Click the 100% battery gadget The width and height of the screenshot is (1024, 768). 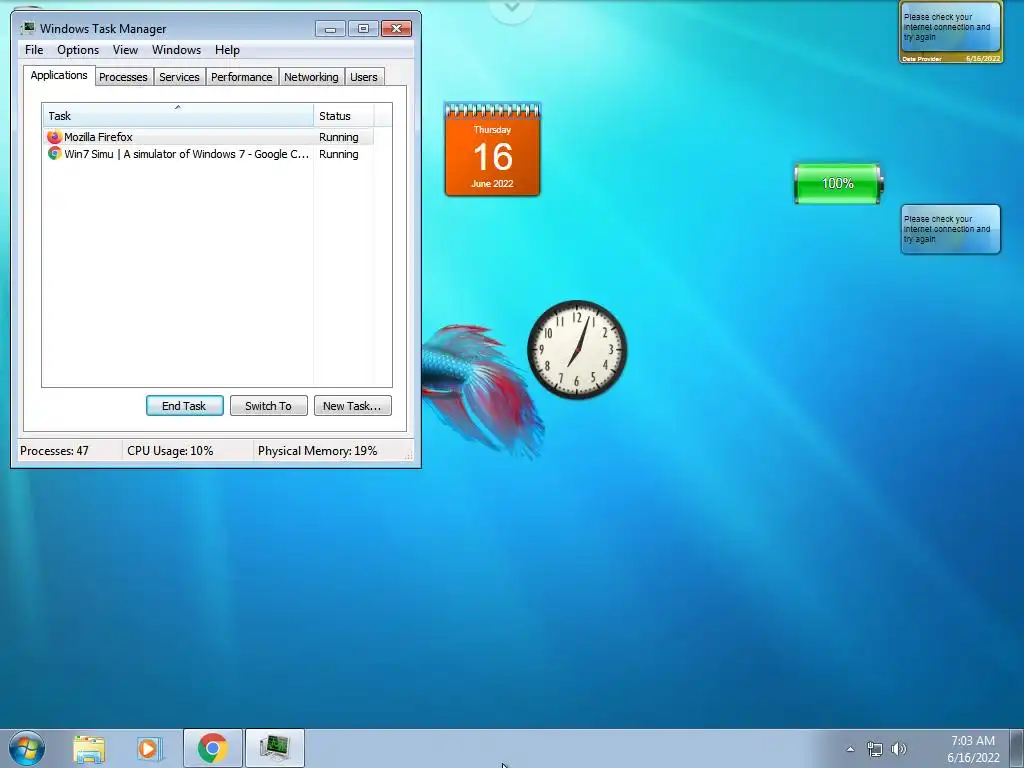(838, 184)
